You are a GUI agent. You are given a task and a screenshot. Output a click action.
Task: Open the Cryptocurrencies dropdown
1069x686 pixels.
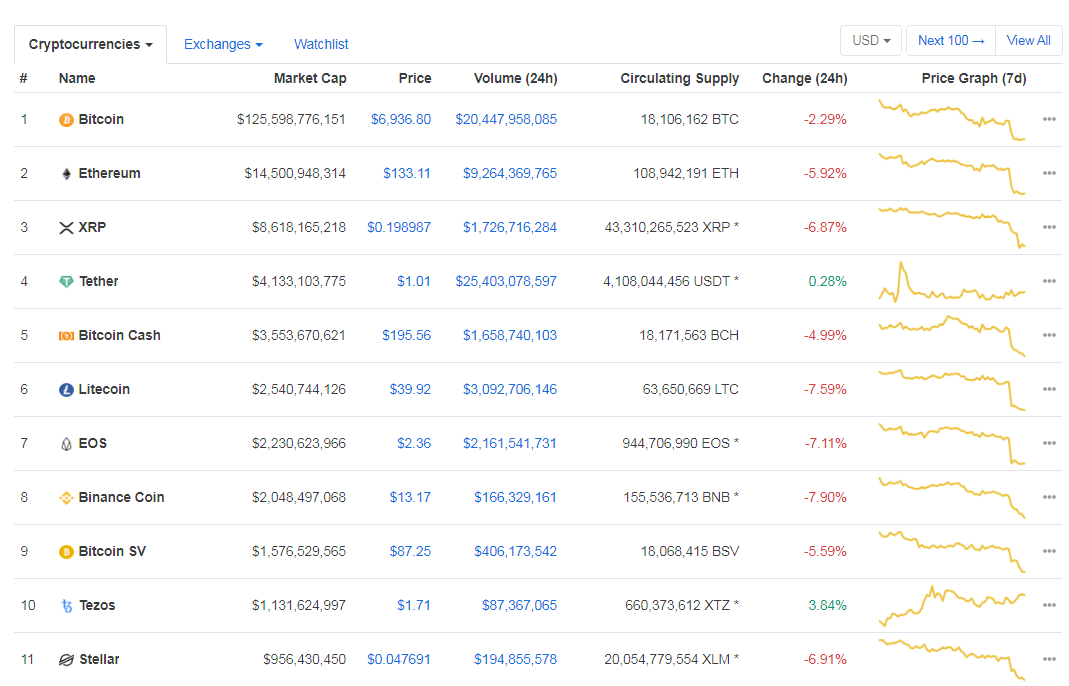click(x=89, y=44)
